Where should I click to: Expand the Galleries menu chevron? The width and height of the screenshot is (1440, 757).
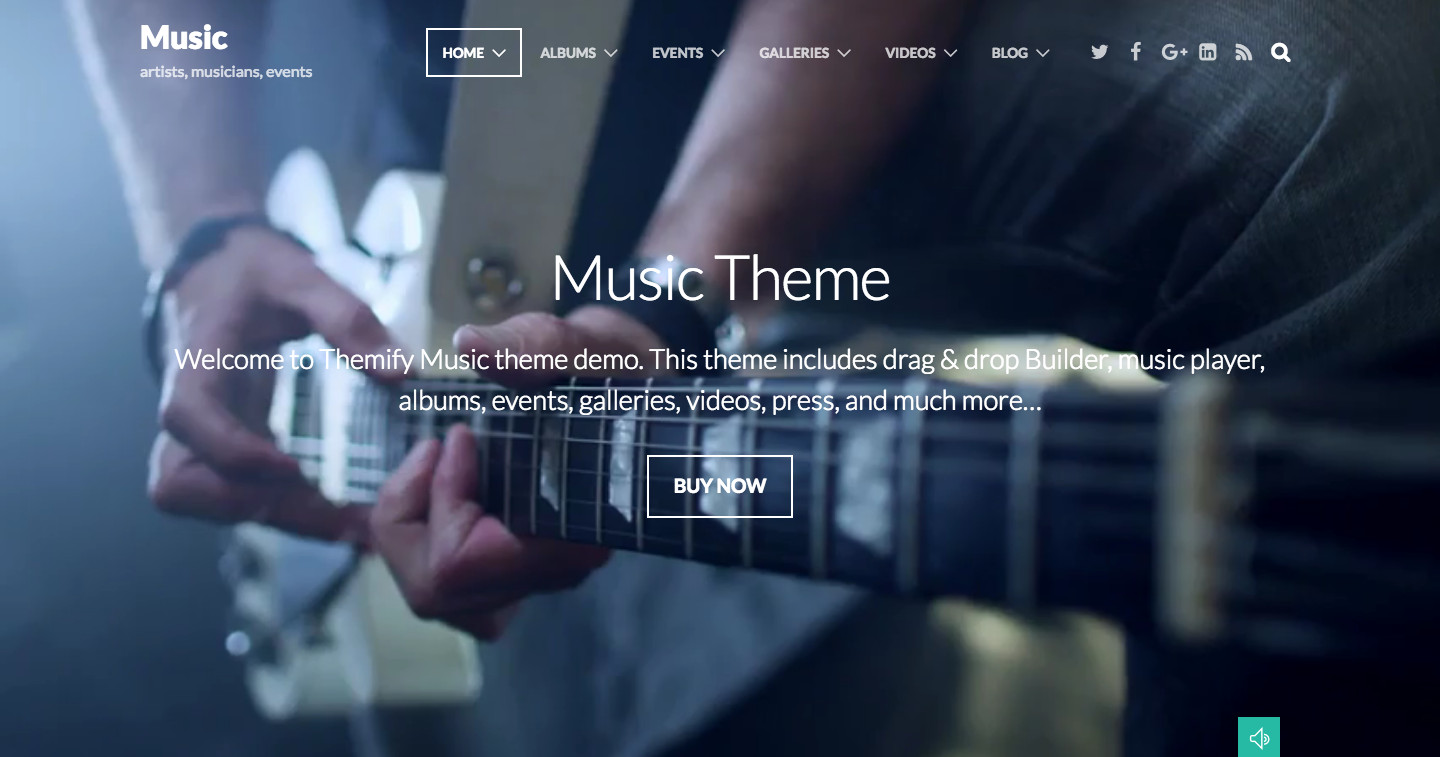point(844,53)
